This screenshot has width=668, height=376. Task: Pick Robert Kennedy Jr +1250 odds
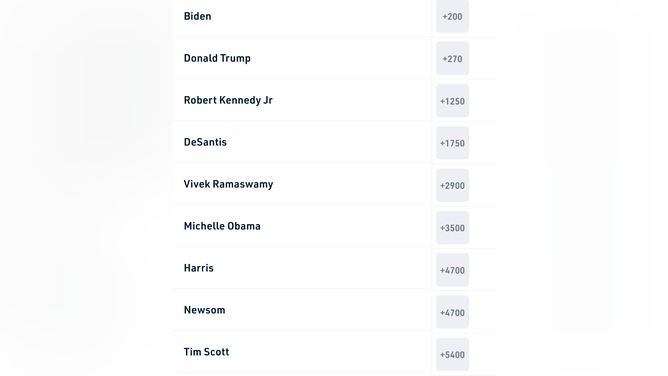pos(452,101)
